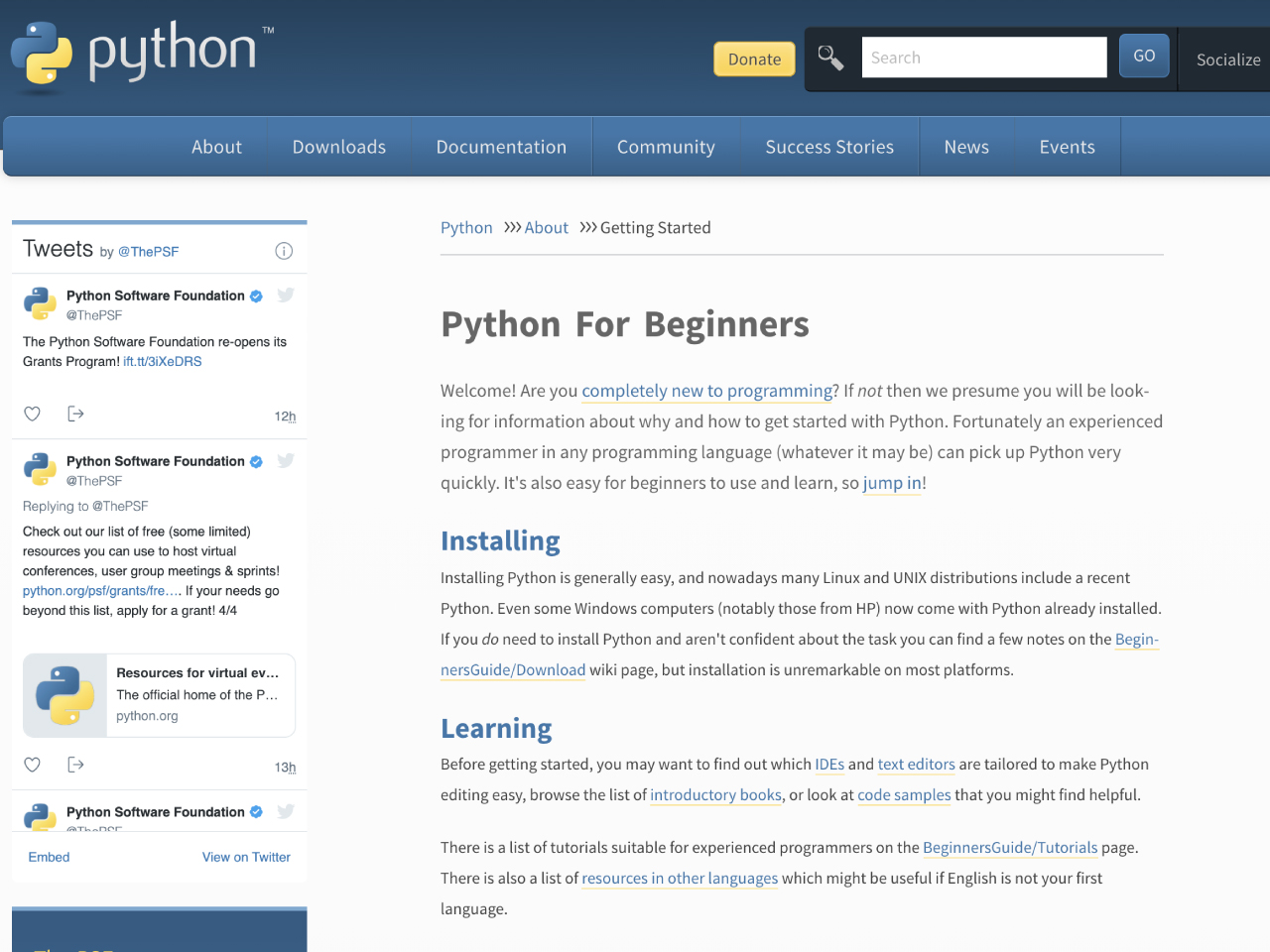Open News menu

(x=966, y=147)
